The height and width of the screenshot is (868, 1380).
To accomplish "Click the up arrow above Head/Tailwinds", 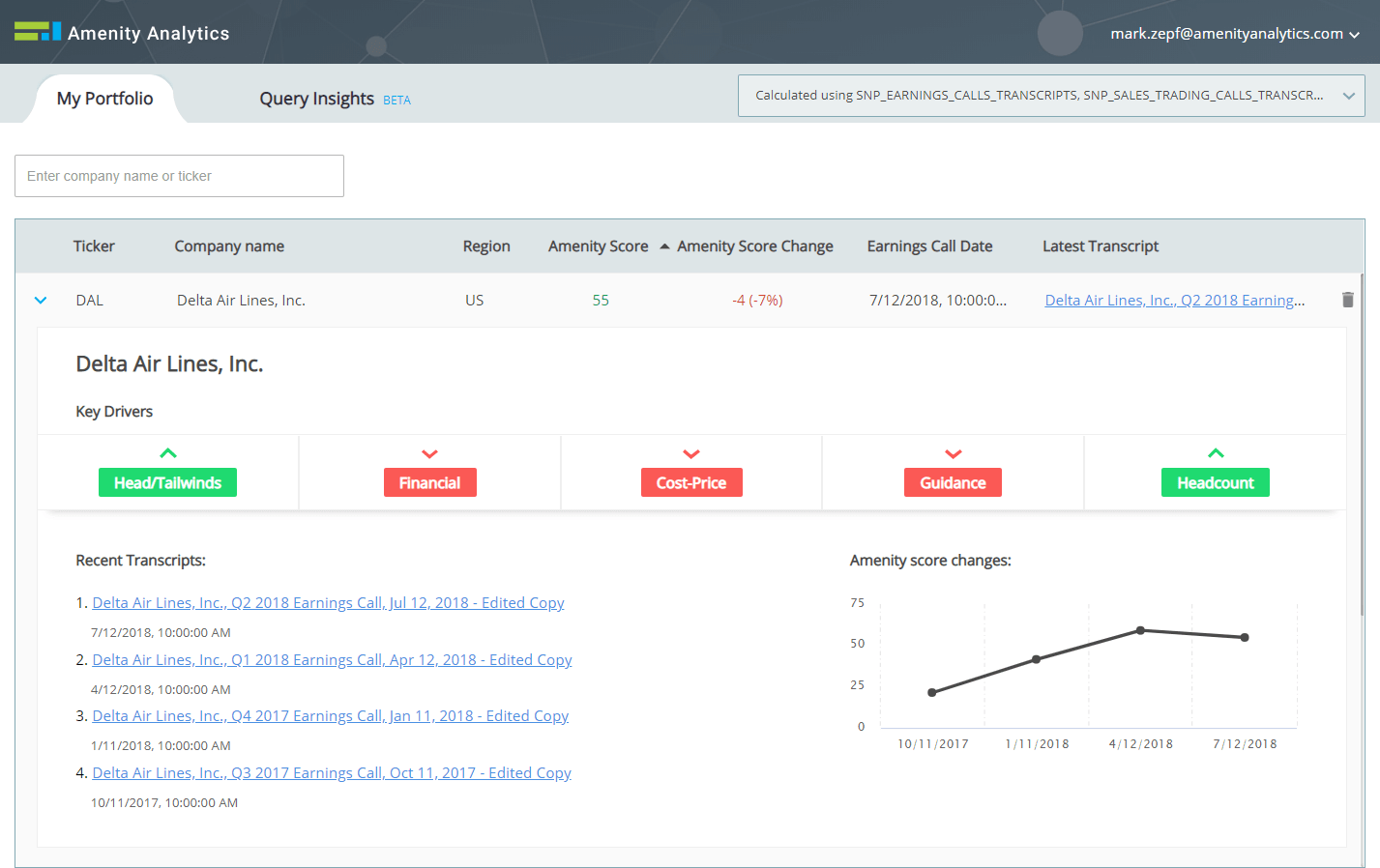I will (168, 452).
